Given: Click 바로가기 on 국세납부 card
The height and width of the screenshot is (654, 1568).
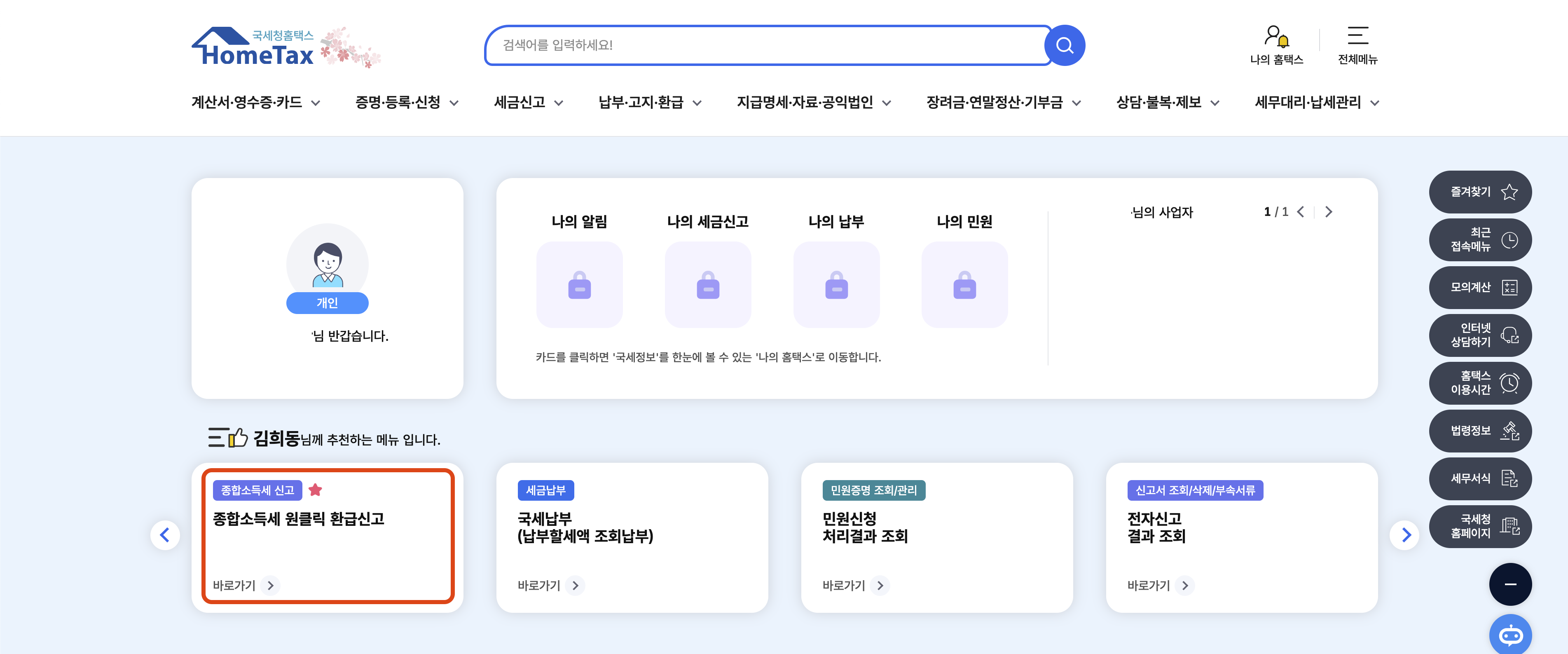Looking at the screenshot, I should (x=548, y=585).
